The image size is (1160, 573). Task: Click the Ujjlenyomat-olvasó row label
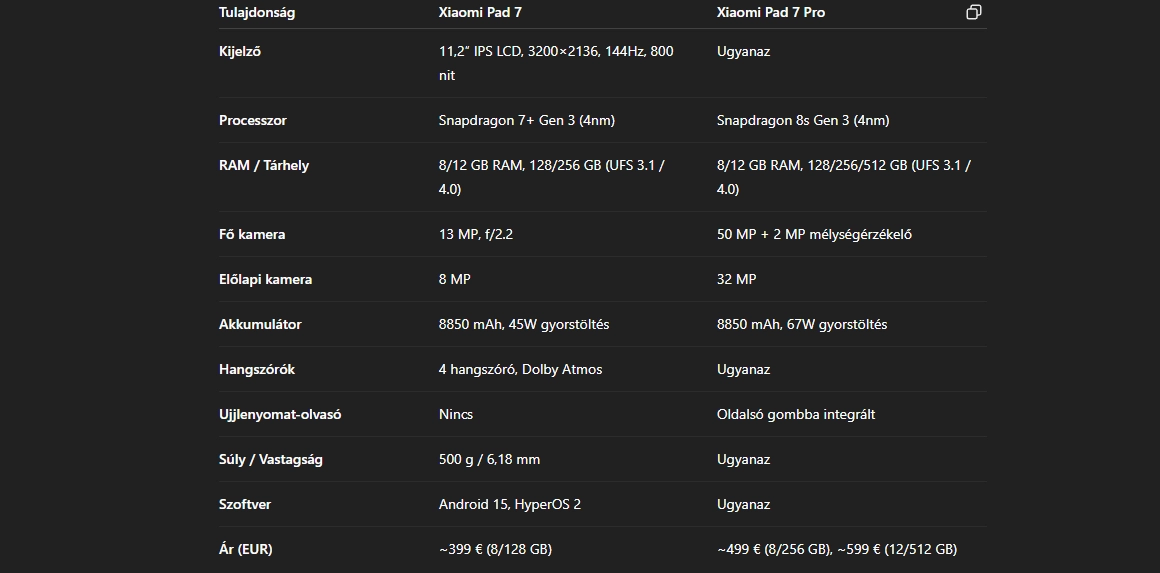point(280,415)
